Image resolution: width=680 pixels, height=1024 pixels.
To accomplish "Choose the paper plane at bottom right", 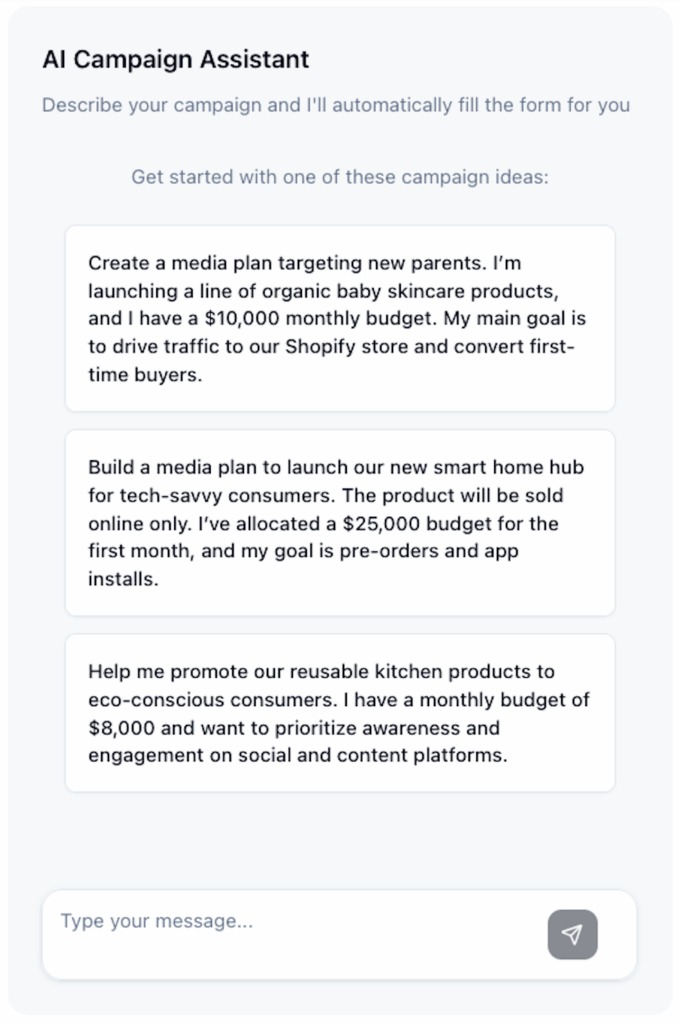I will point(572,934).
